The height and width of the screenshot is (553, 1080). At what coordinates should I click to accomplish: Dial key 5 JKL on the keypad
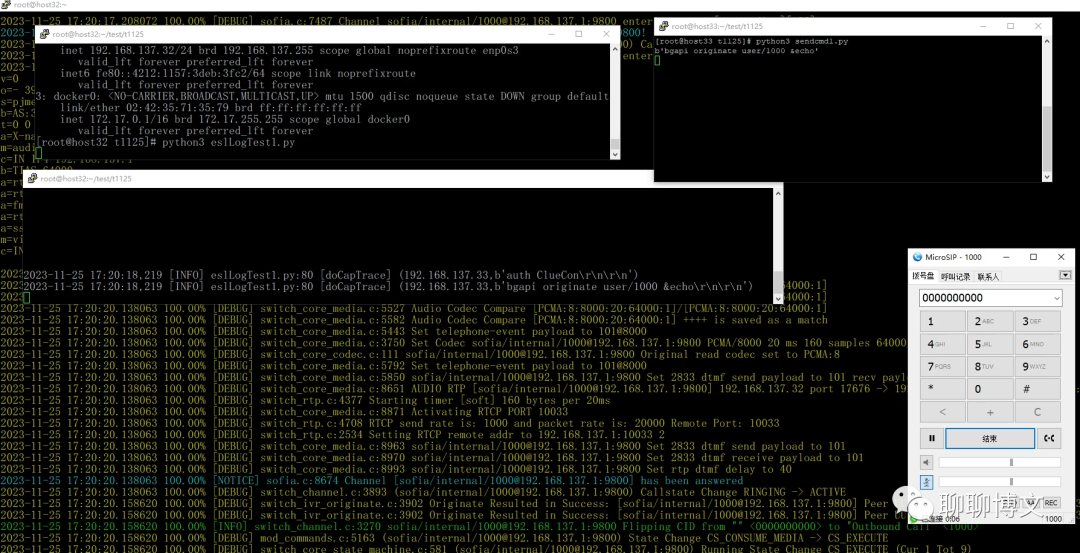[x=990, y=344]
